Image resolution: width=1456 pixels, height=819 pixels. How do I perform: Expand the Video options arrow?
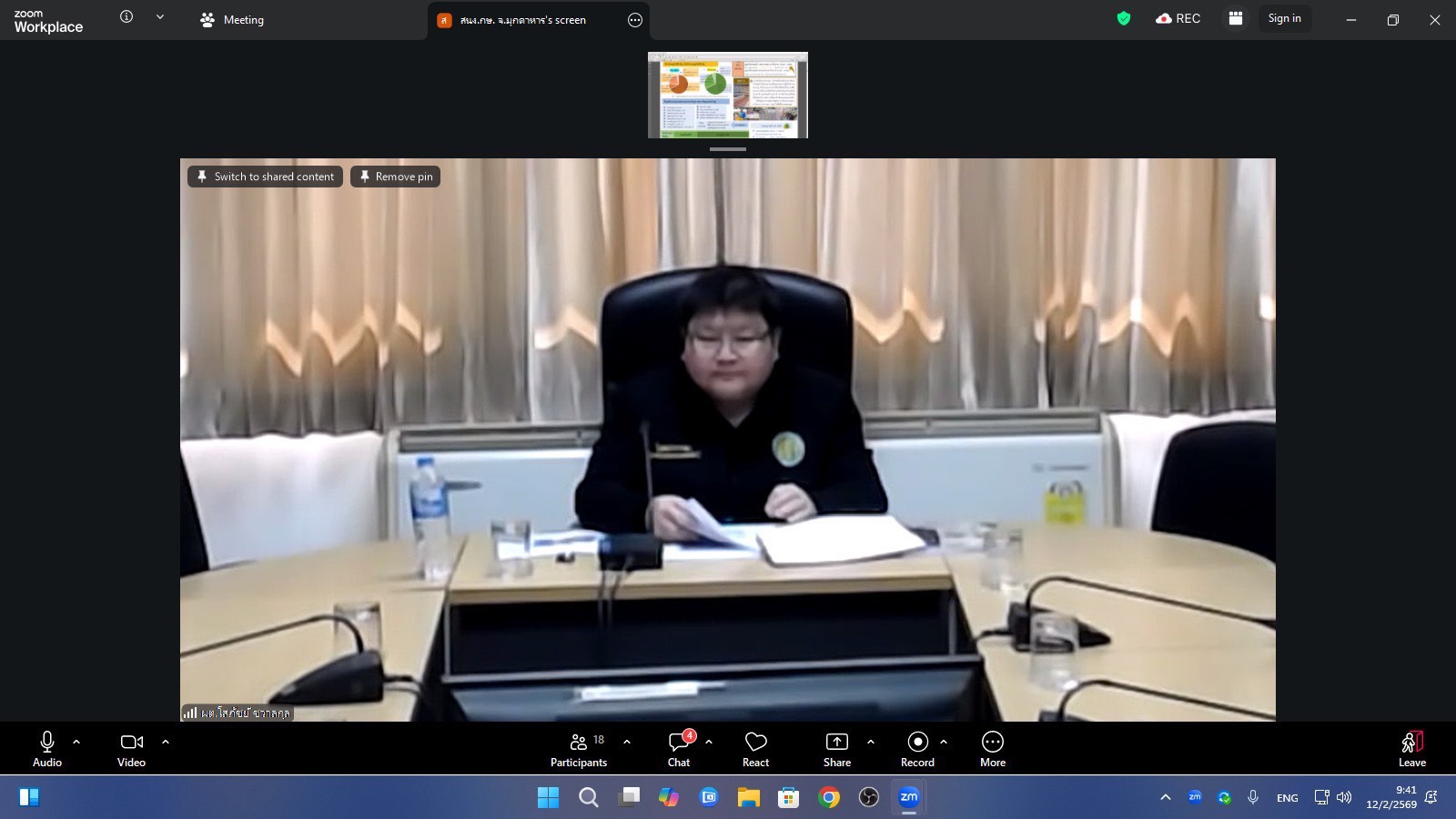pos(166,742)
